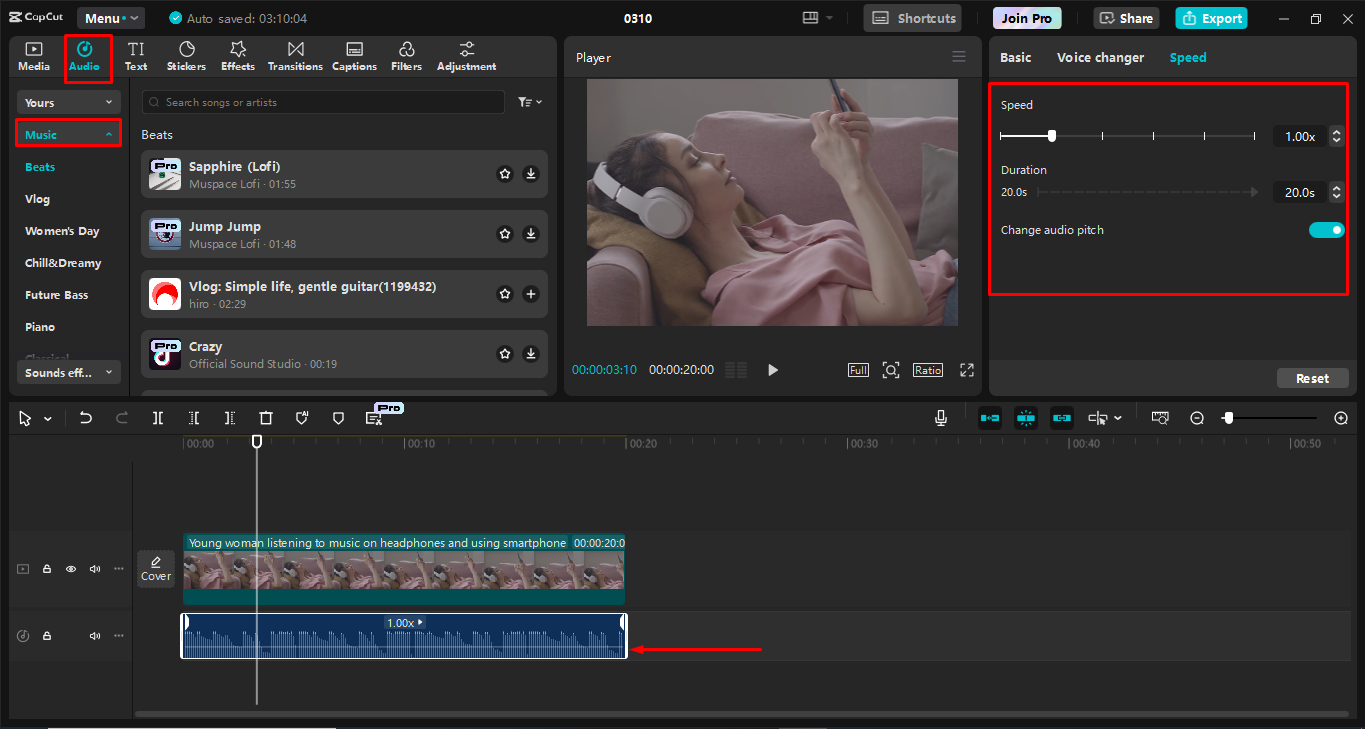This screenshot has height=729, width=1365.
Task: Lock the audio track with lock icon
Action: pyautogui.click(x=47, y=636)
